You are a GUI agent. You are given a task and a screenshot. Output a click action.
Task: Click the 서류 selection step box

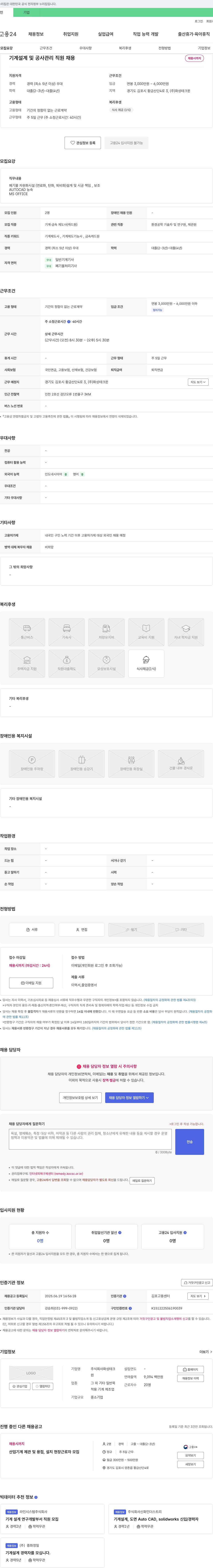[x=32, y=930]
